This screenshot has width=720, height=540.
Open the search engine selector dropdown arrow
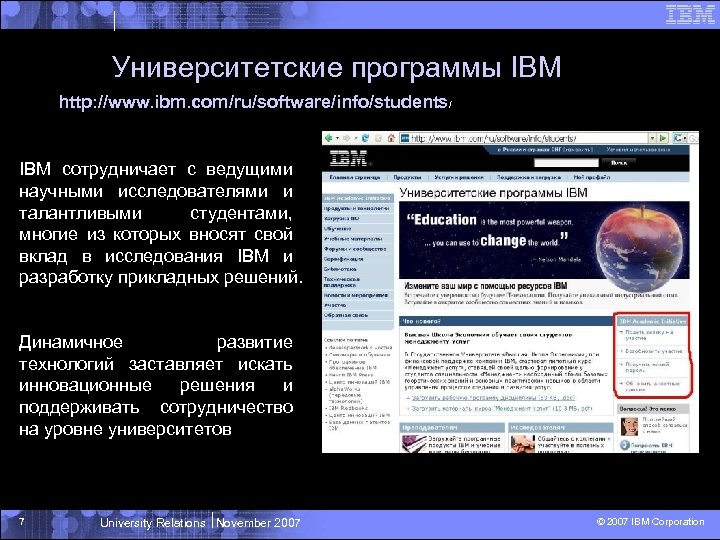tap(685, 138)
